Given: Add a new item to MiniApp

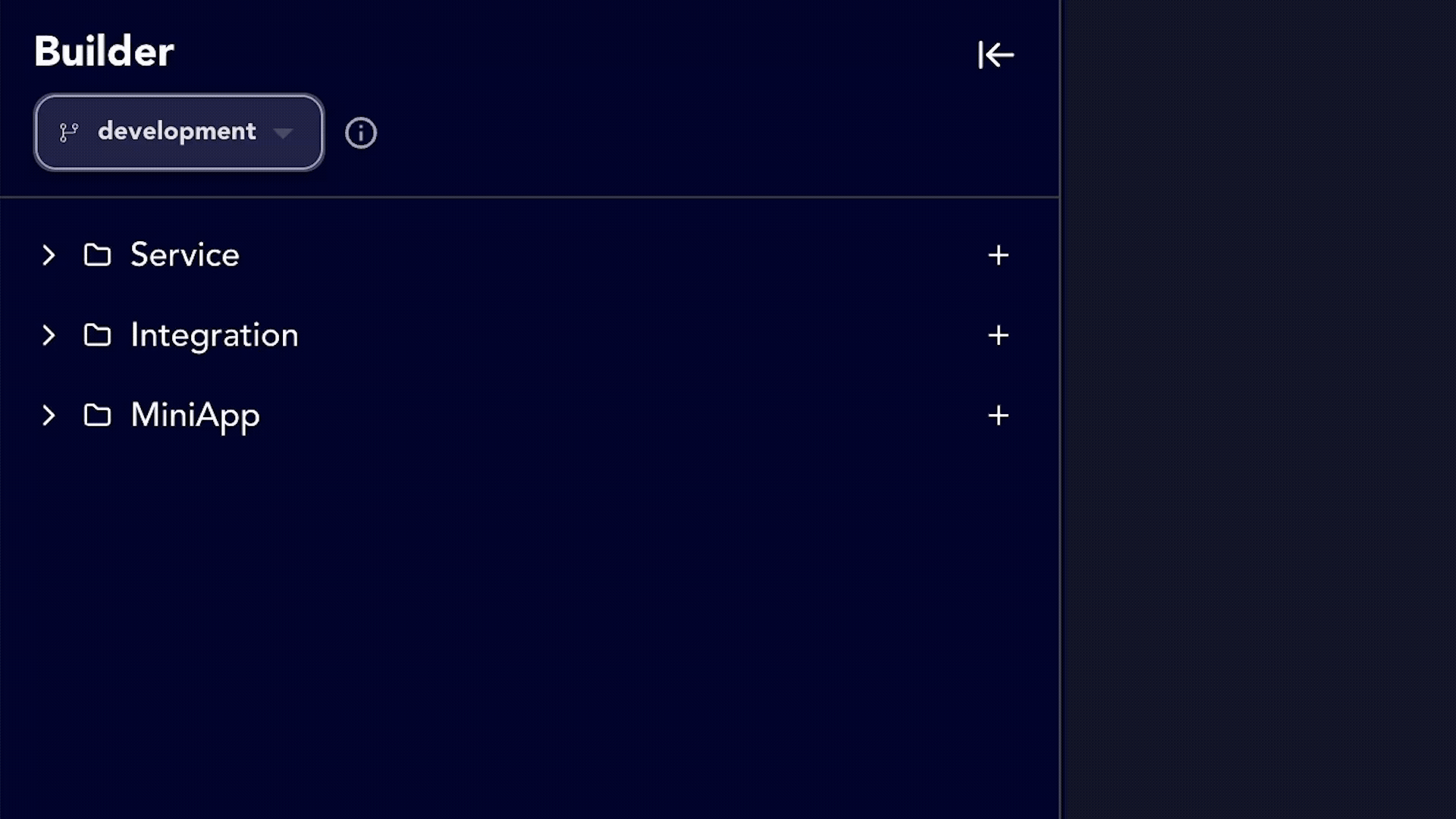Looking at the screenshot, I should click(x=998, y=415).
